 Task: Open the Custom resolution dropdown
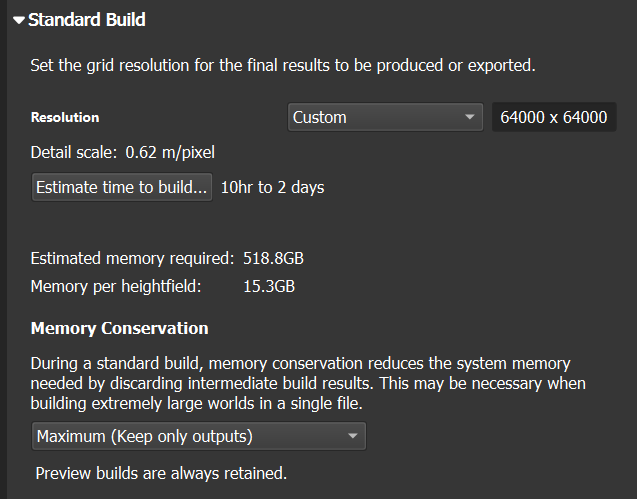(385, 118)
